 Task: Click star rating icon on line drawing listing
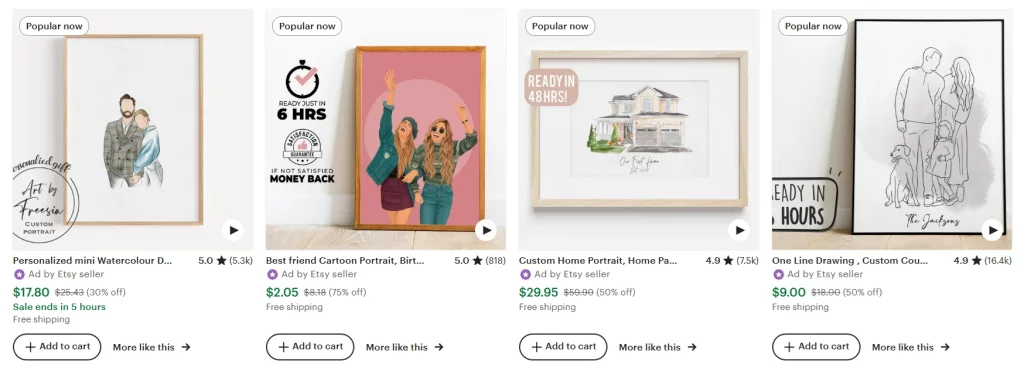pyautogui.click(x=976, y=261)
